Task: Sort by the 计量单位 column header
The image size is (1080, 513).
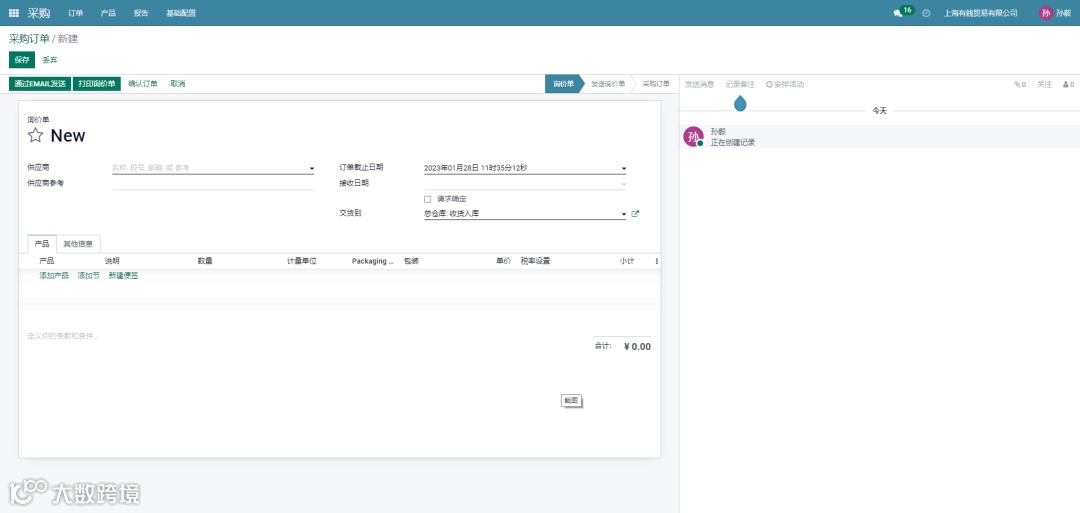Action: (302, 262)
